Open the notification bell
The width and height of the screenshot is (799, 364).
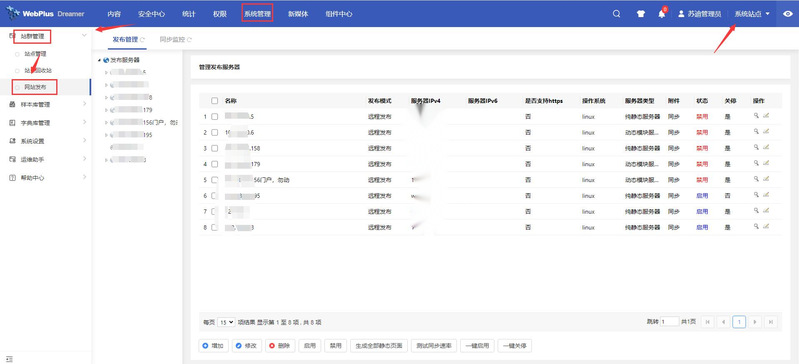coord(661,14)
